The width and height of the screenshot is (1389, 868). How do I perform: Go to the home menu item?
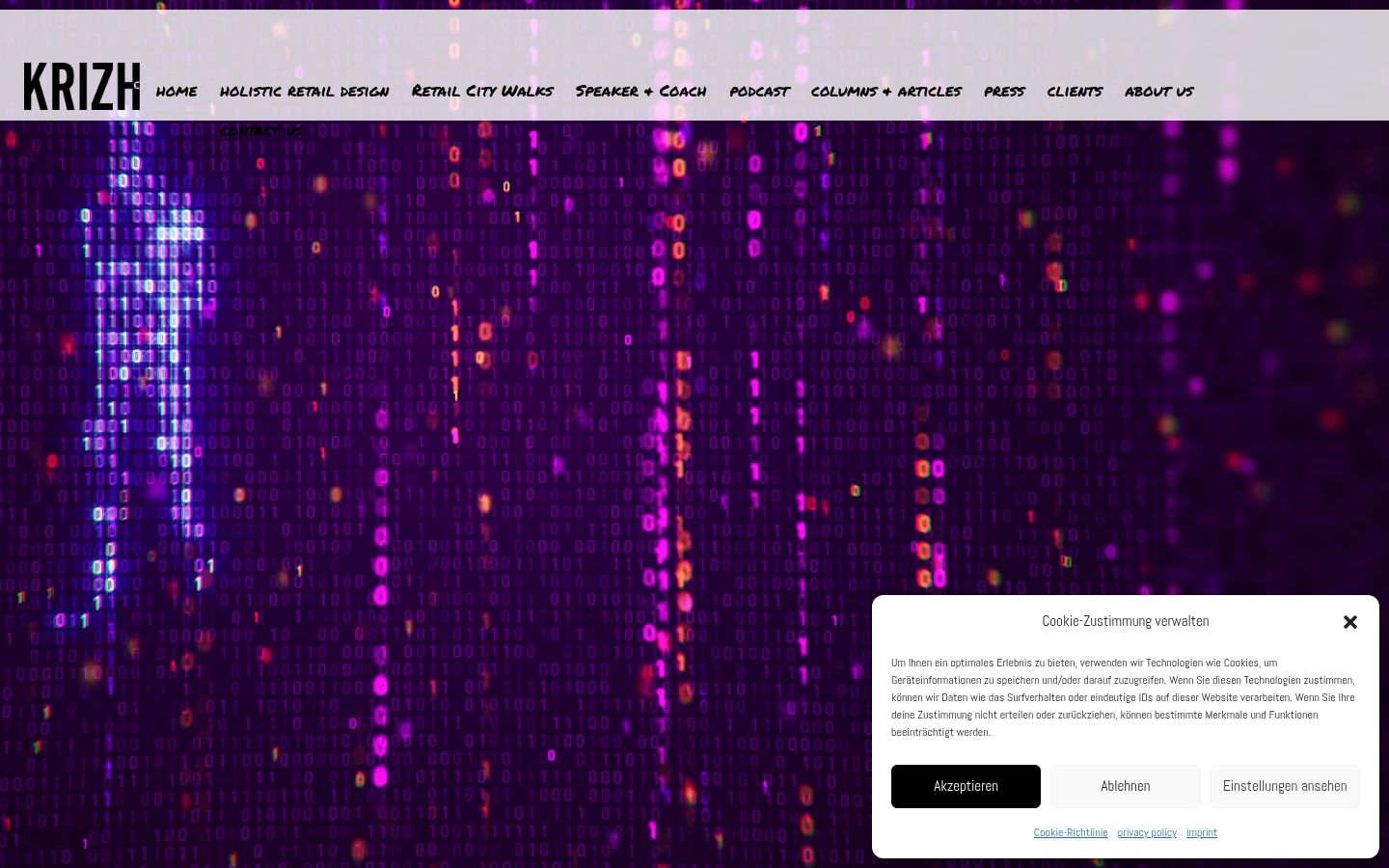pyautogui.click(x=177, y=91)
